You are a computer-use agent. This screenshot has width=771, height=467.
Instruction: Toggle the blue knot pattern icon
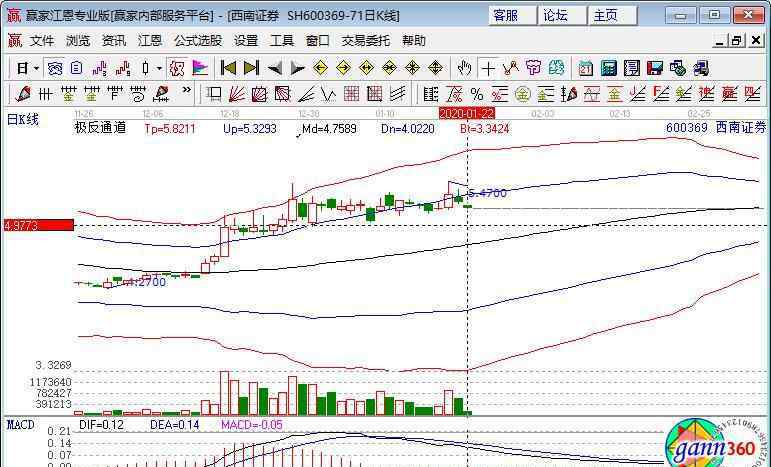coord(55,68)
